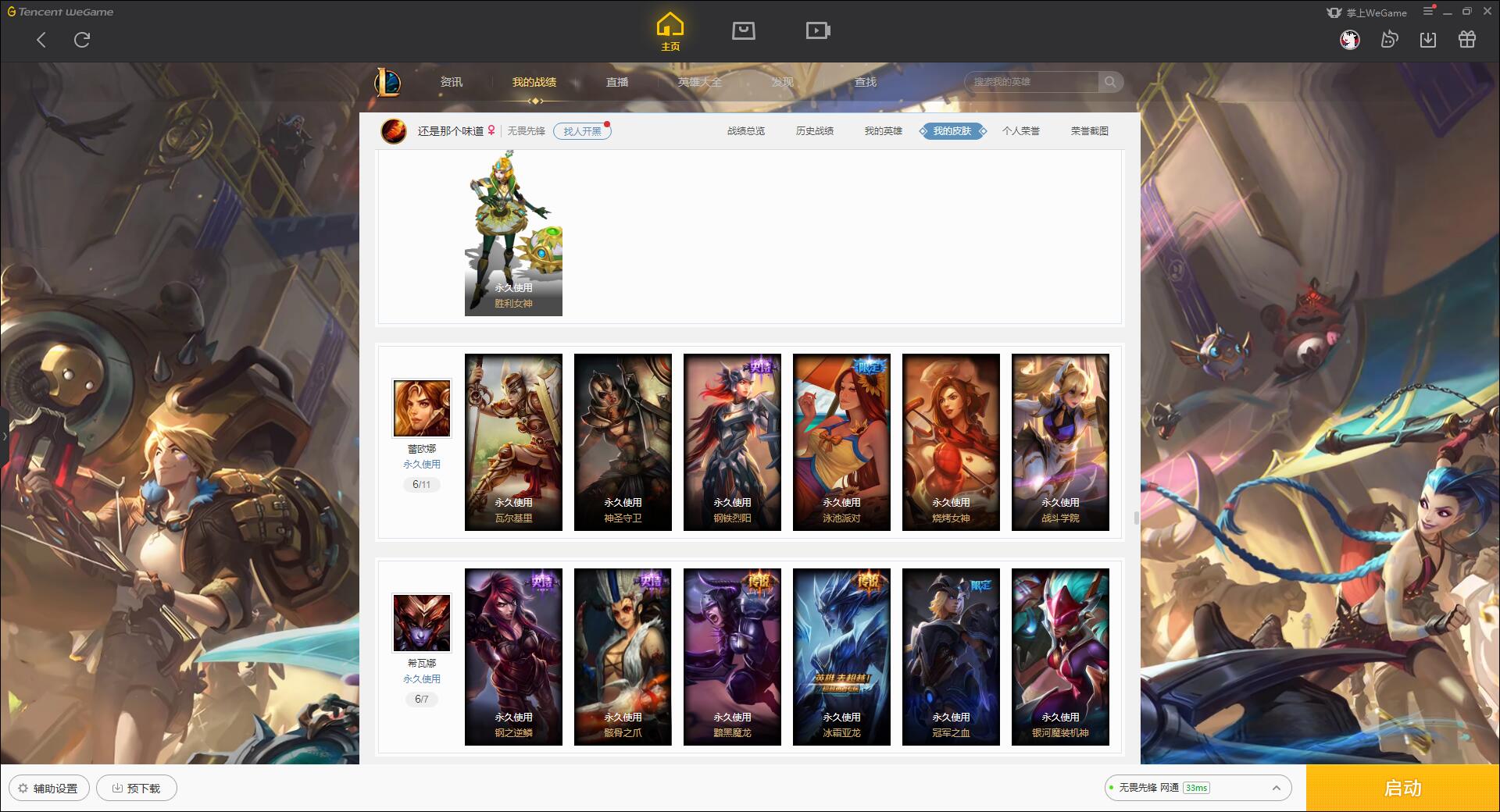
Task: Select 我的皮肤 sub-tab
Action: coord(952,131)
